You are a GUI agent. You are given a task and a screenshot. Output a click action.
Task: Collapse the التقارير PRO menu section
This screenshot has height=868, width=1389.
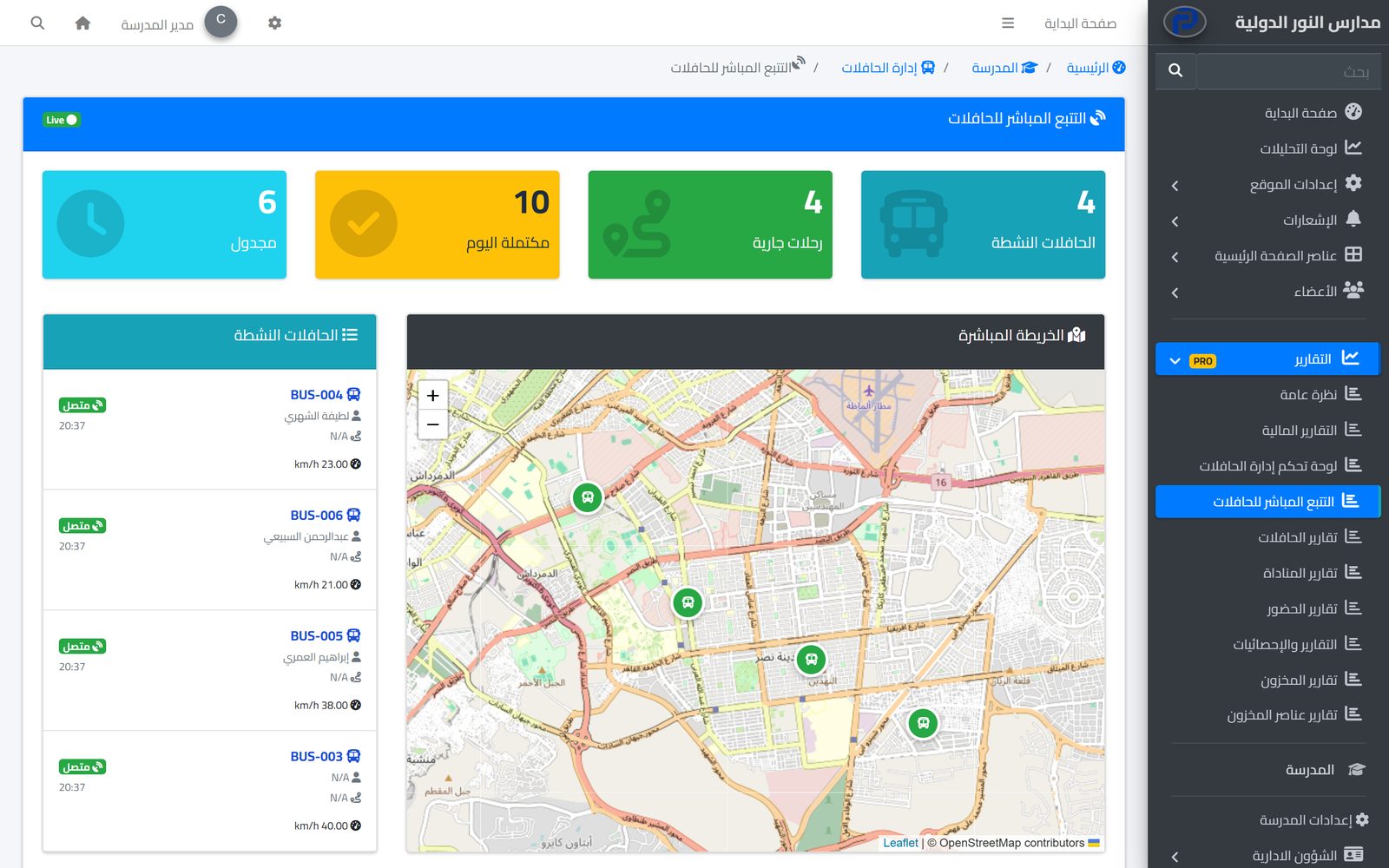[1267, 358]
